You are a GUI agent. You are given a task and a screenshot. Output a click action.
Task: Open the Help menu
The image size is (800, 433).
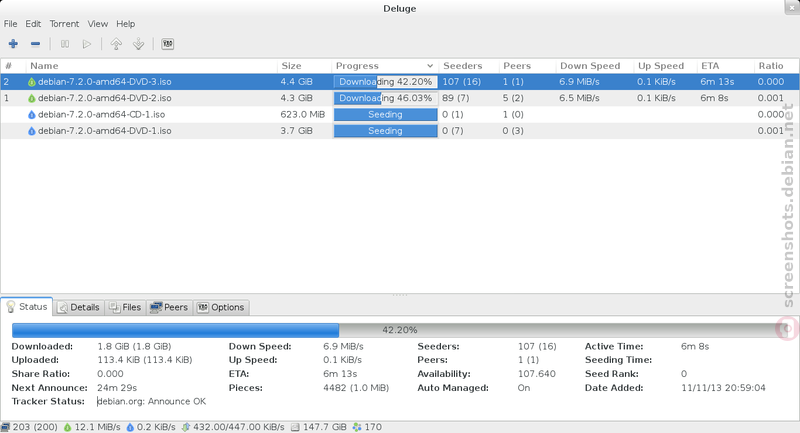click(126, 23)
